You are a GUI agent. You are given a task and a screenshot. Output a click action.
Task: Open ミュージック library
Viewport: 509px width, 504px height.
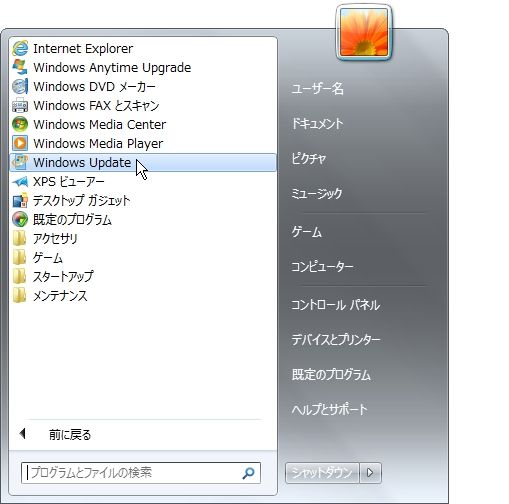point(317,194)
